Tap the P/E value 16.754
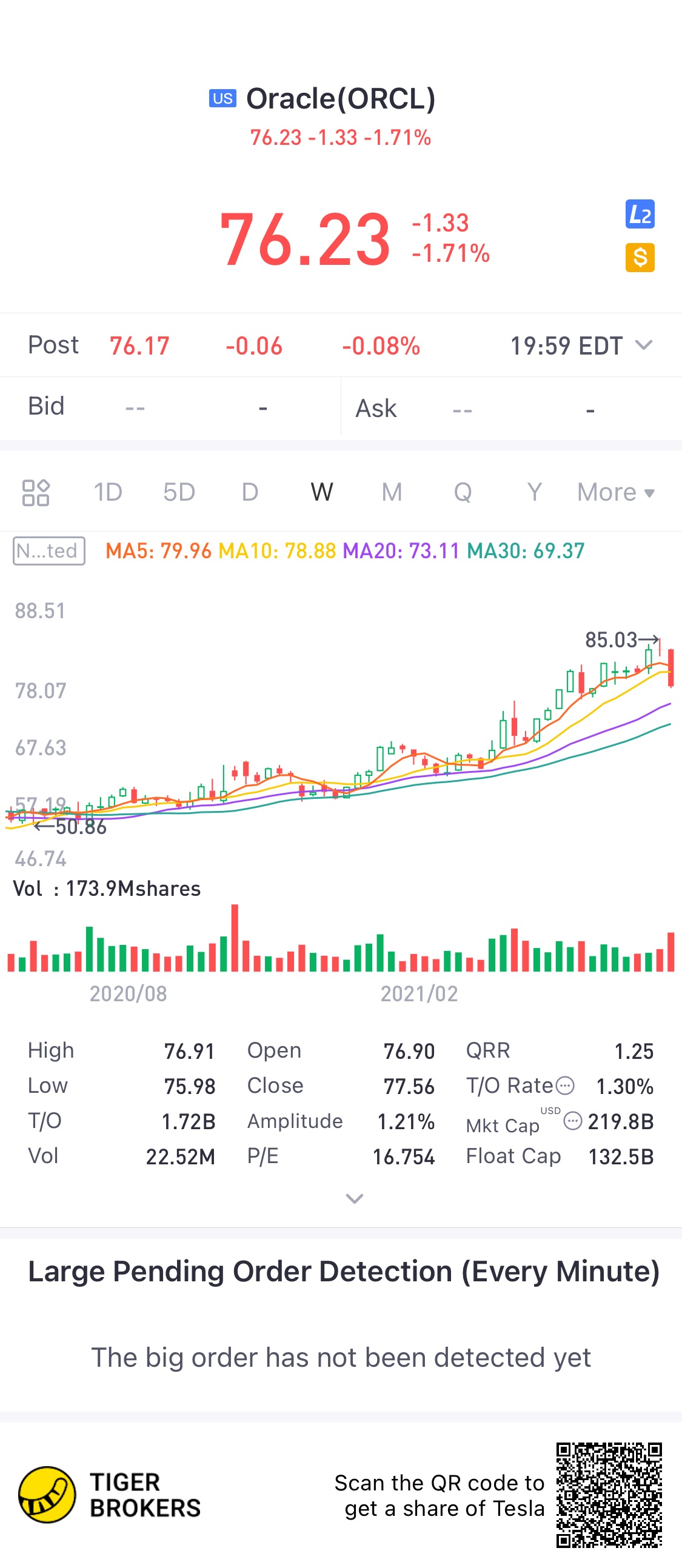This screenshot has height=1568, width=682. click(x=404, y=1157)
